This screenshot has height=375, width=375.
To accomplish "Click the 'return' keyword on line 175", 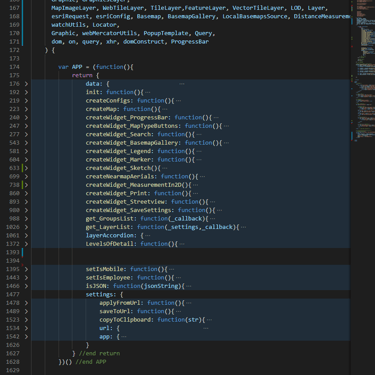I will (x=82, y=75).
